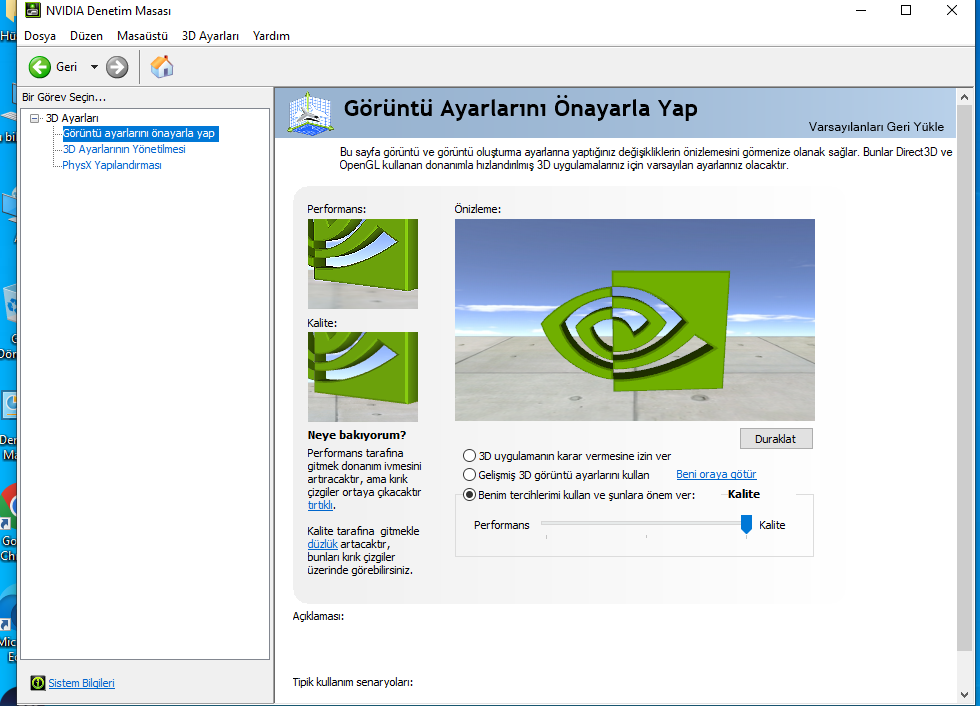The image size is (980, 706).
Task: Open the Yardım menu
Action: coord(271,36)
